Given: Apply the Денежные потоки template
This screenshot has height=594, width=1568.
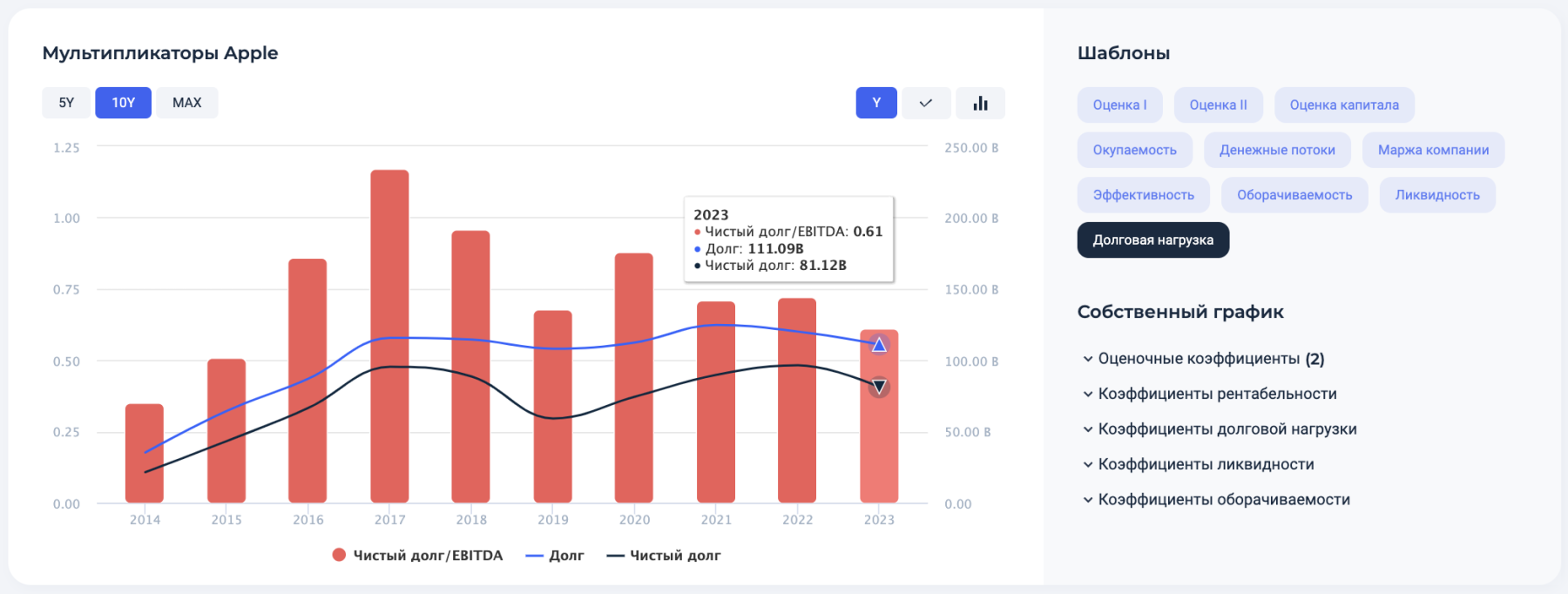Looking at the screenshot, I should pos(1277,150).
